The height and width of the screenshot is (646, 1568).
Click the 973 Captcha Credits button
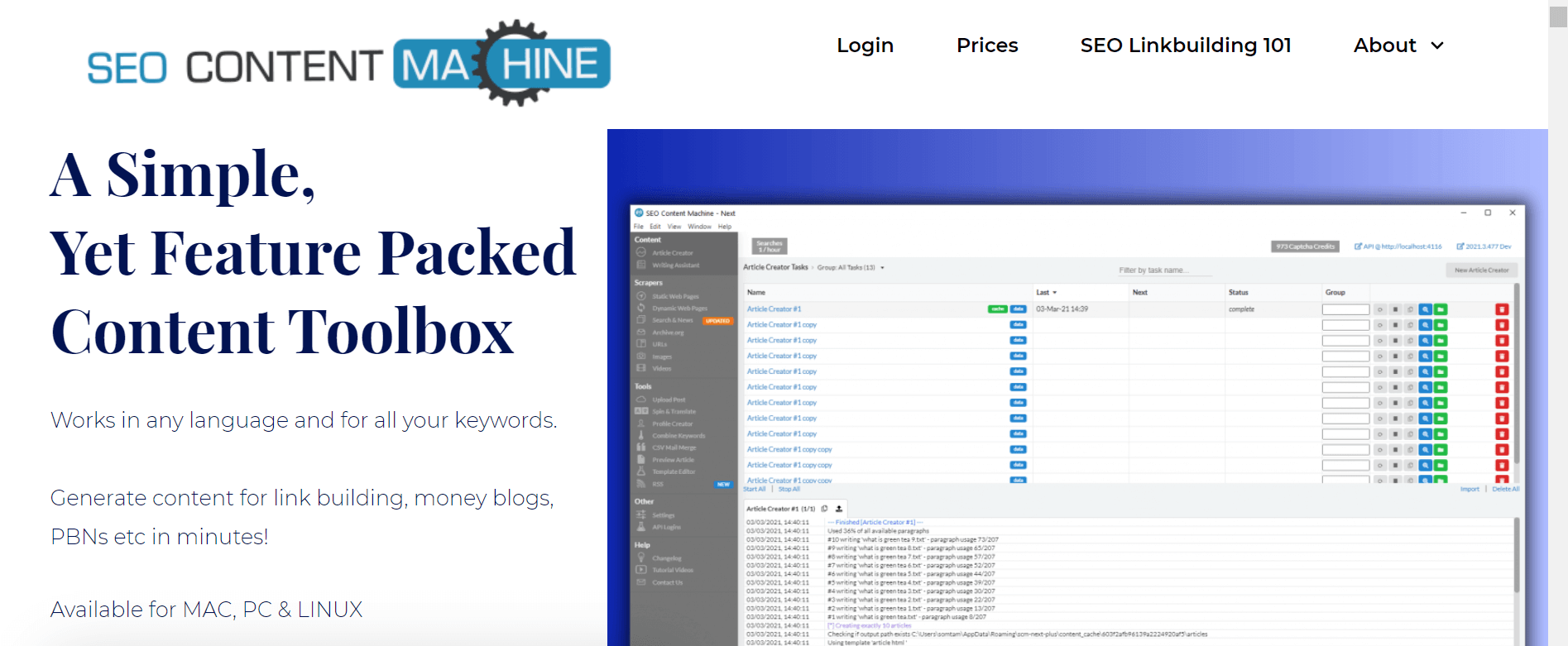1305,246
